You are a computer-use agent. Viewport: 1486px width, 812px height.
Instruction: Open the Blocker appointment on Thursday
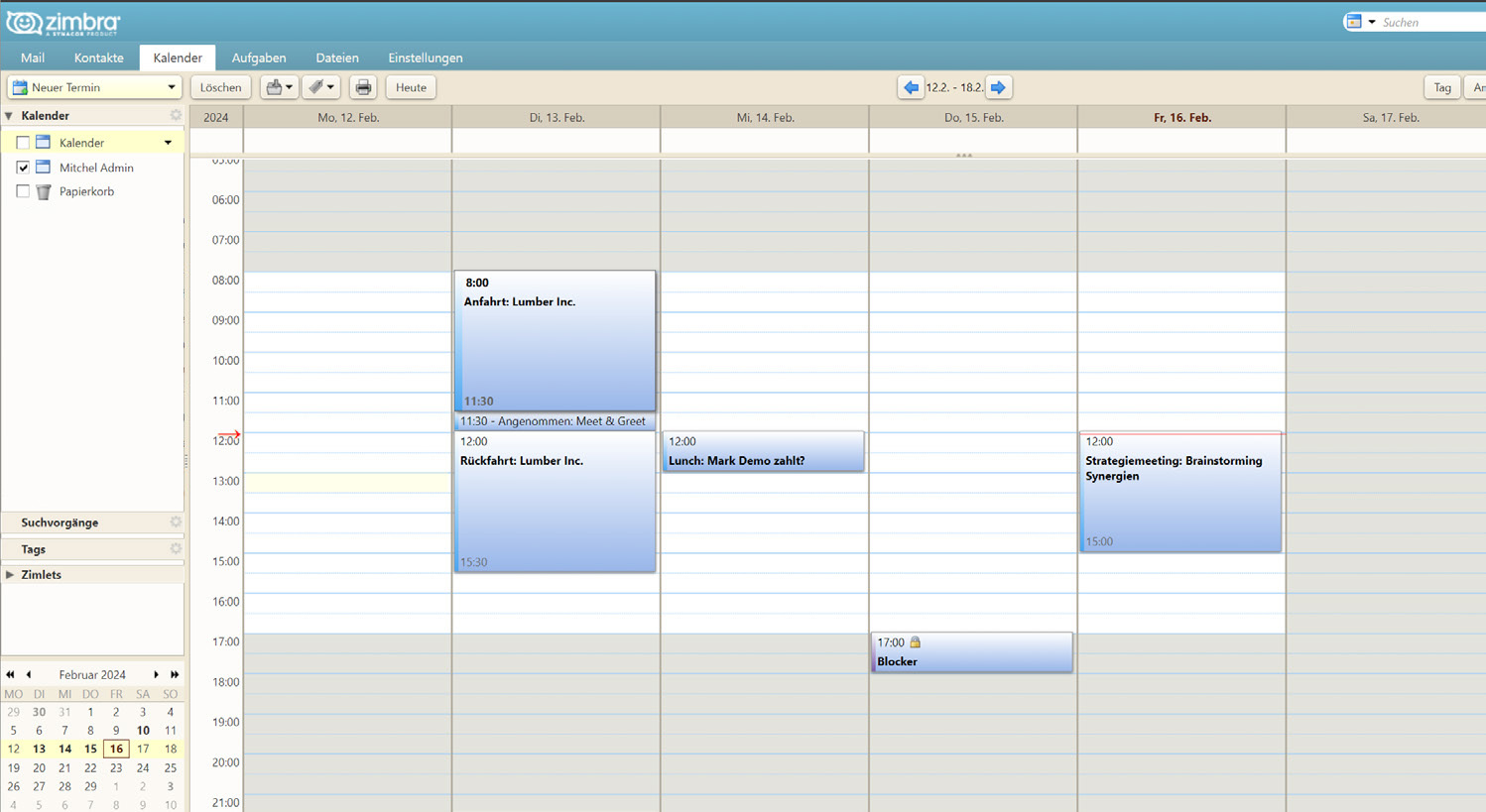tap(971, 653)
